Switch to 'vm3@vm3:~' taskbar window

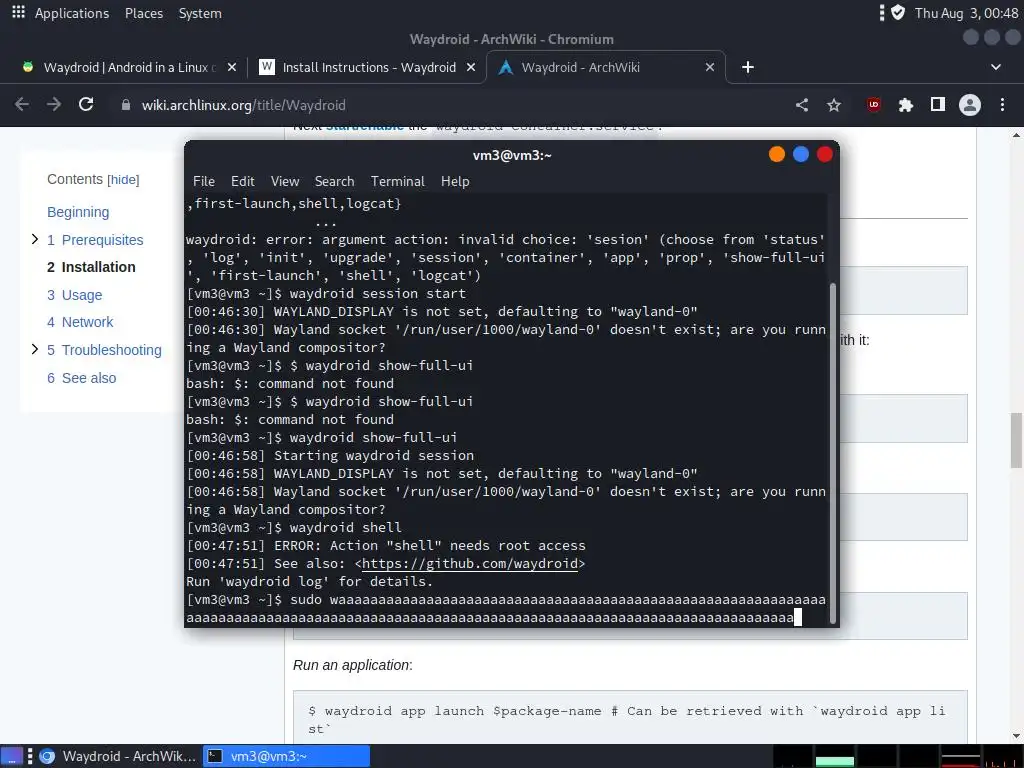tap(287, 756)
